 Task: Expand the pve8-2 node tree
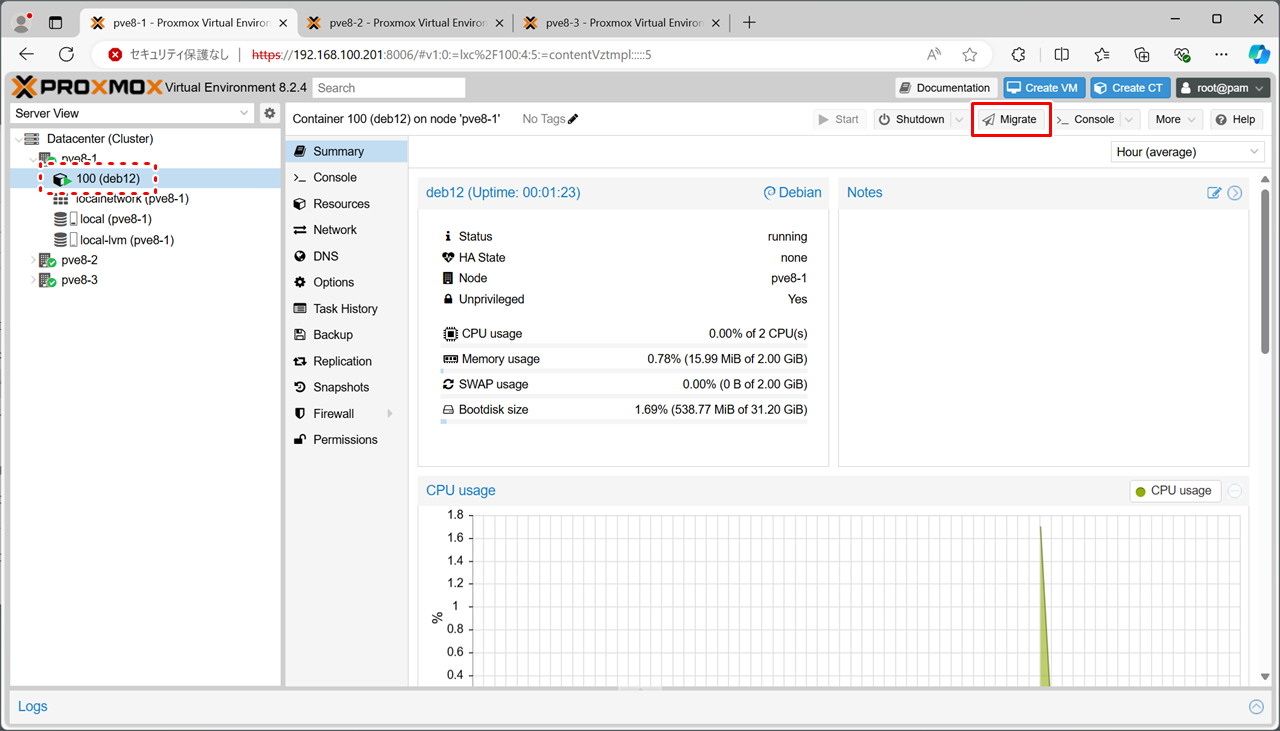click(x=33, y=260)
